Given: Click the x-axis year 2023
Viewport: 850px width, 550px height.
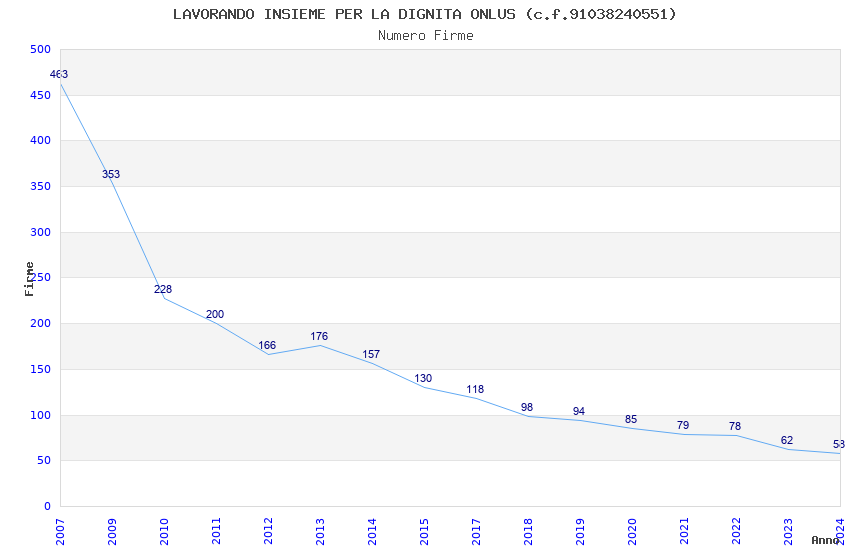Looking at the screenshot, I should (788, 532).
